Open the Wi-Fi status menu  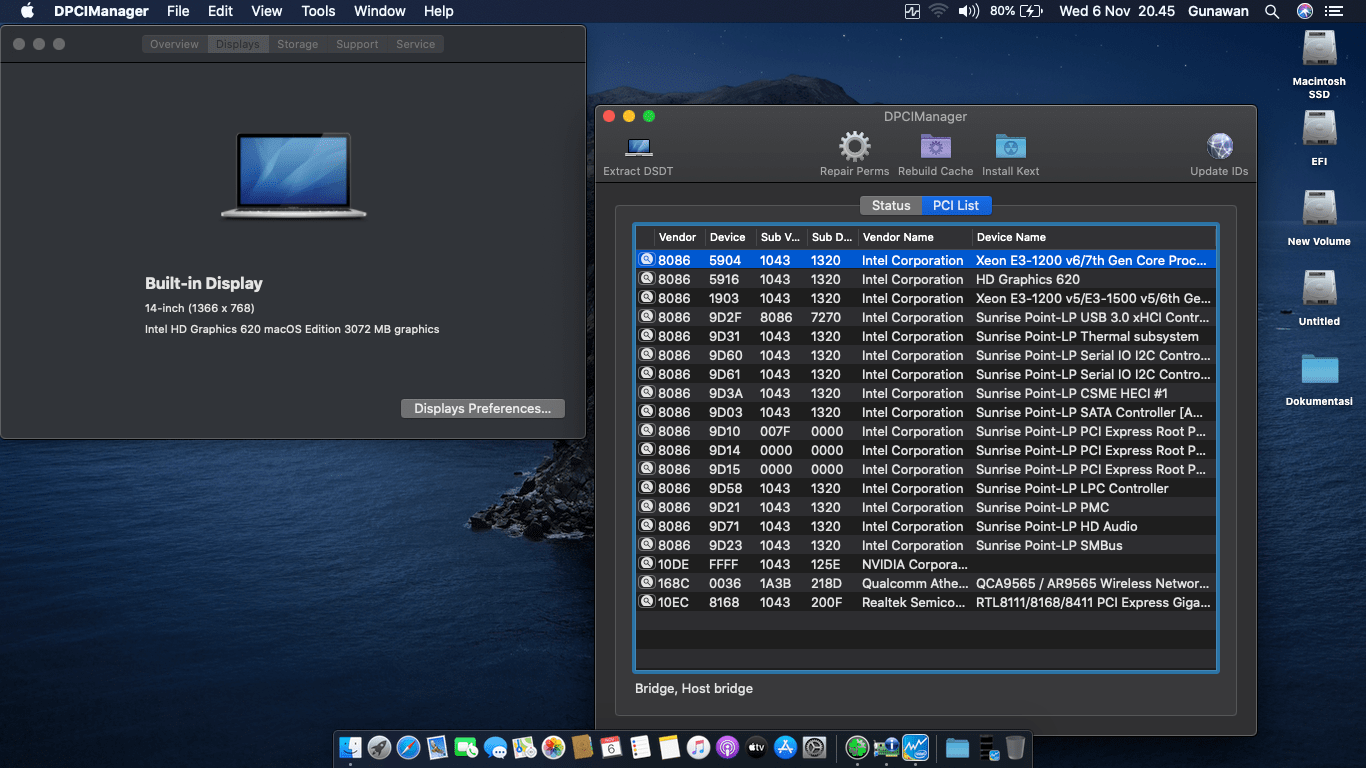(938, 11)
